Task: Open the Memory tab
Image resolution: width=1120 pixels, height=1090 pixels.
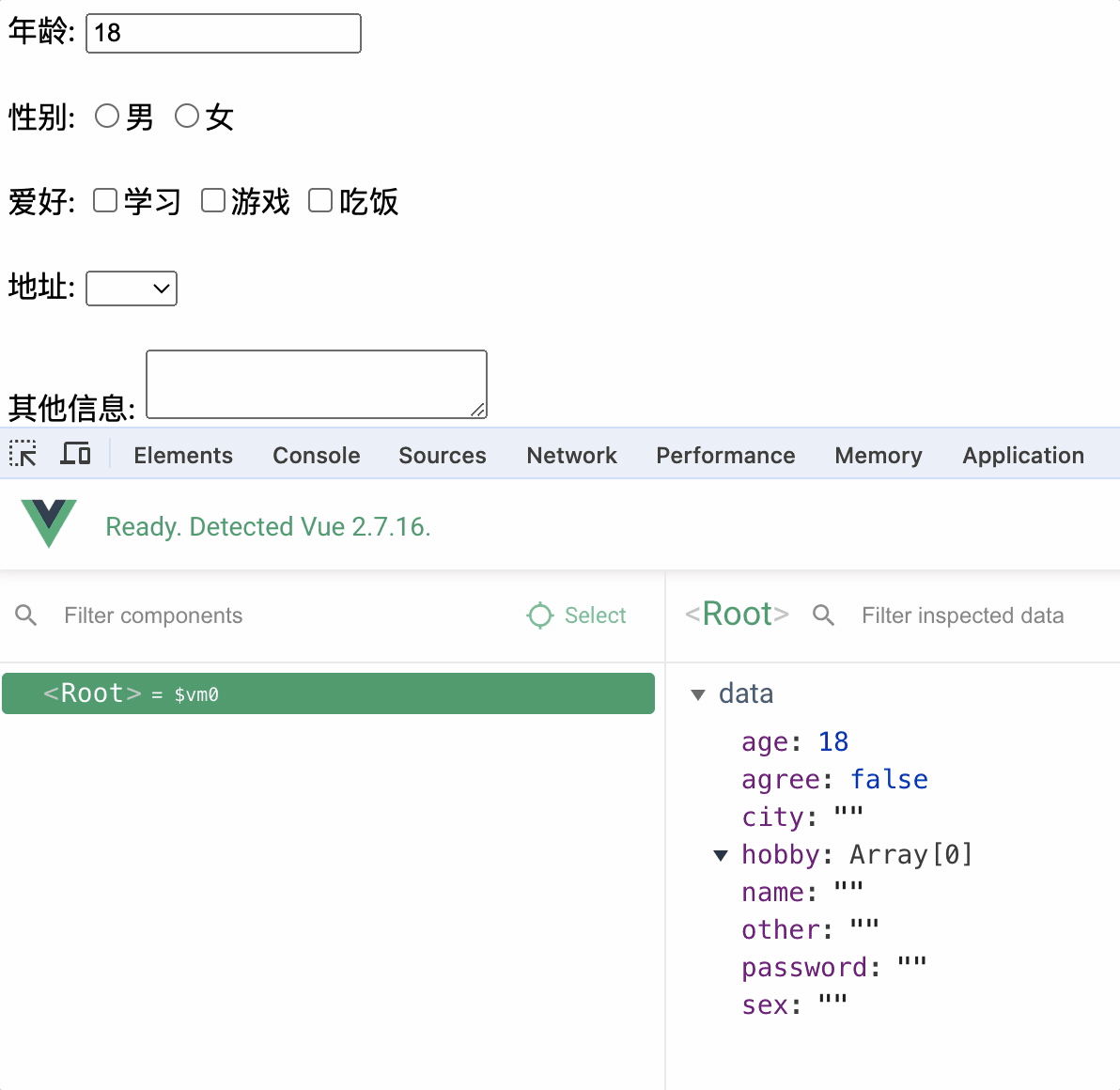Action: [878, 455]
